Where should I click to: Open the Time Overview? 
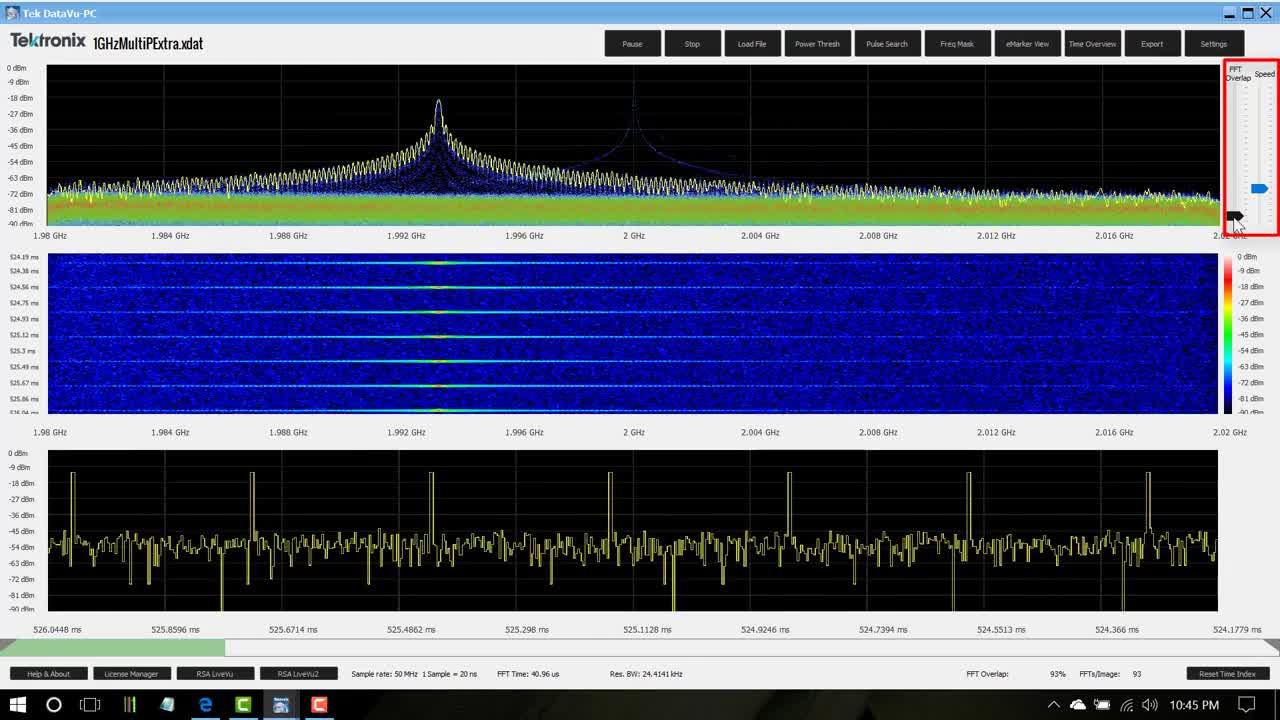[x=1092, y=43]
